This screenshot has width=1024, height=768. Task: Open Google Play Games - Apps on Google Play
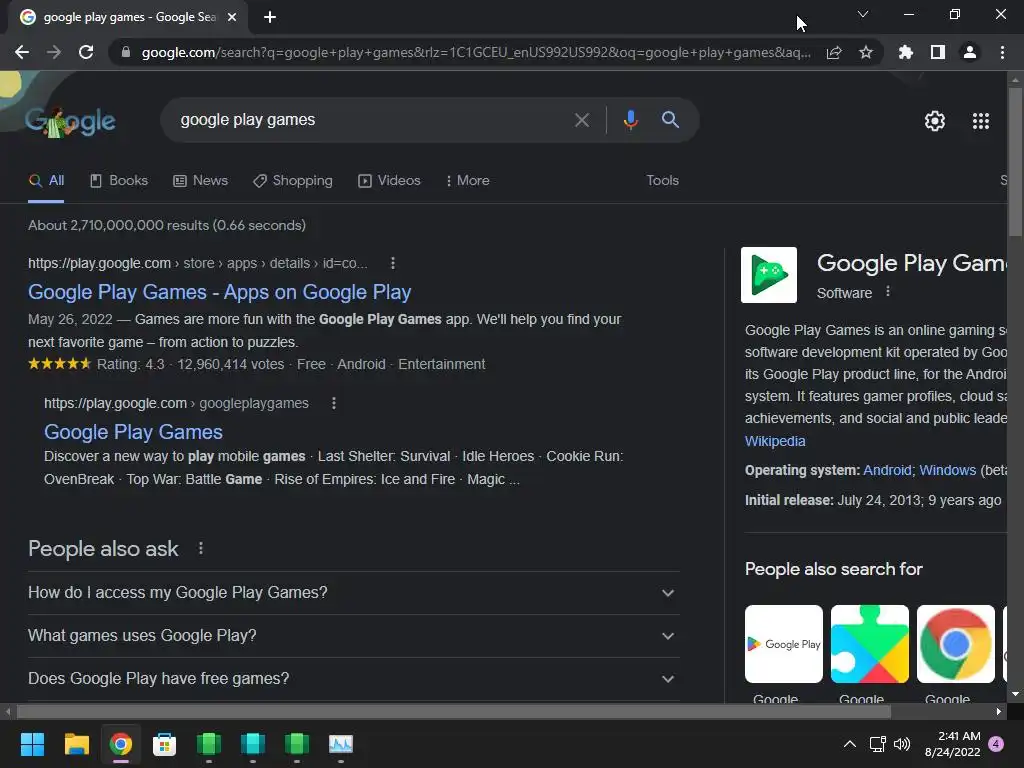coord(219,292)
